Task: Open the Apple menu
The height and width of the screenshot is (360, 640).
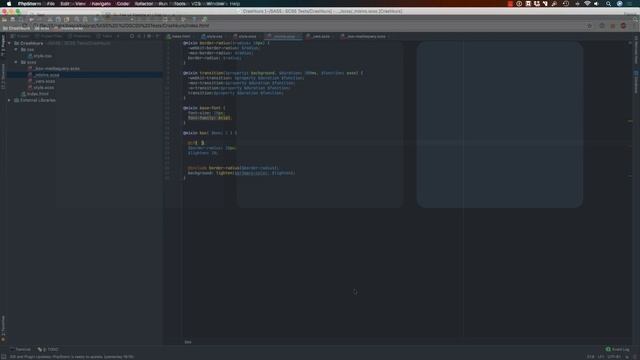Action: click(9, 4)
